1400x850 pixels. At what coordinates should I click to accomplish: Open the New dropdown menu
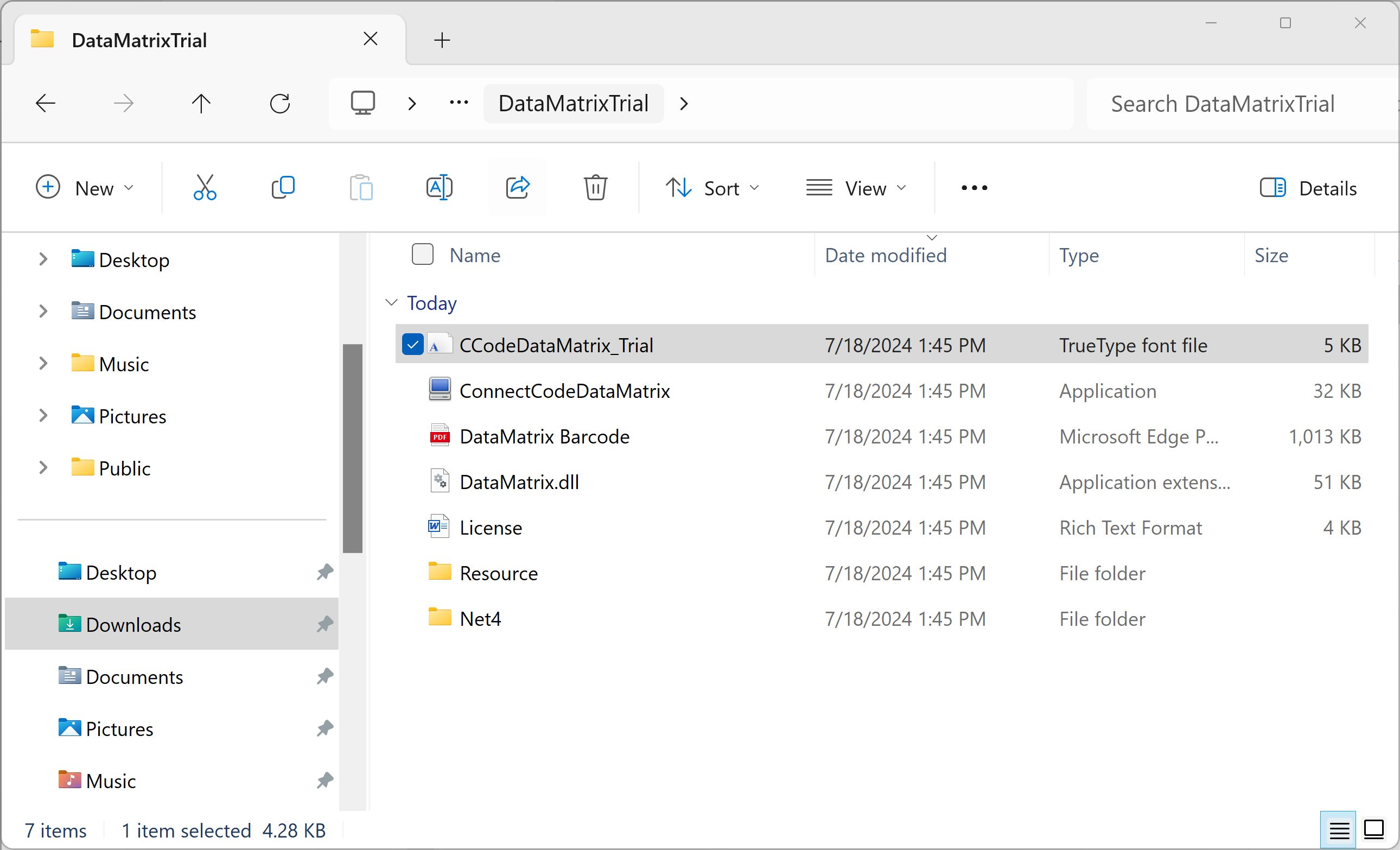[85, 188]
